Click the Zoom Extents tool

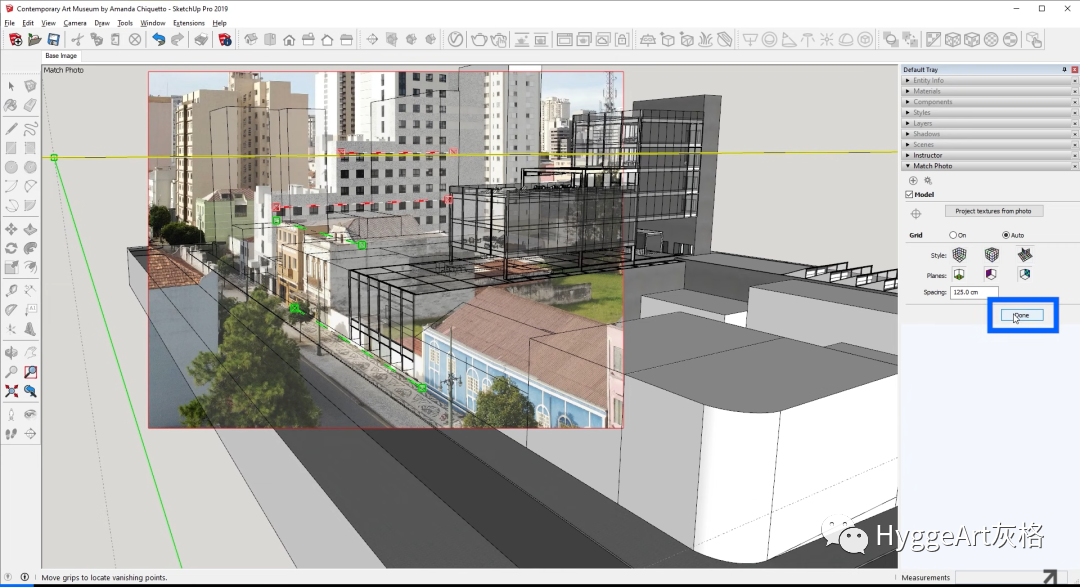tap(11, 391)
